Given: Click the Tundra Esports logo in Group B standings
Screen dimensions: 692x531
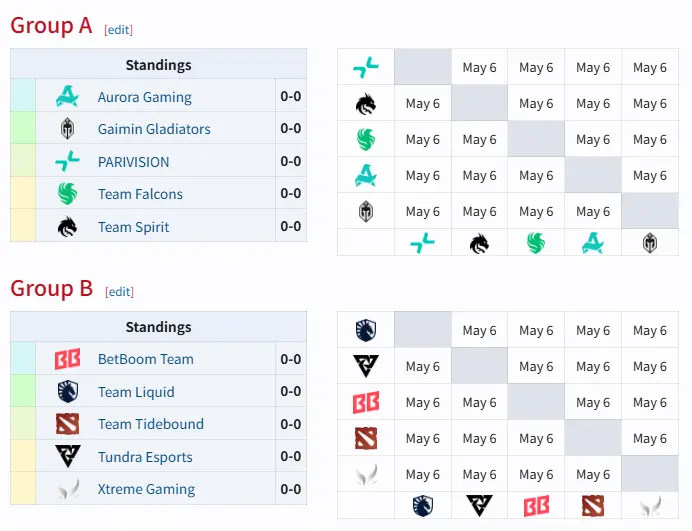Looking at the screenshot, I should tap(68, 456).
